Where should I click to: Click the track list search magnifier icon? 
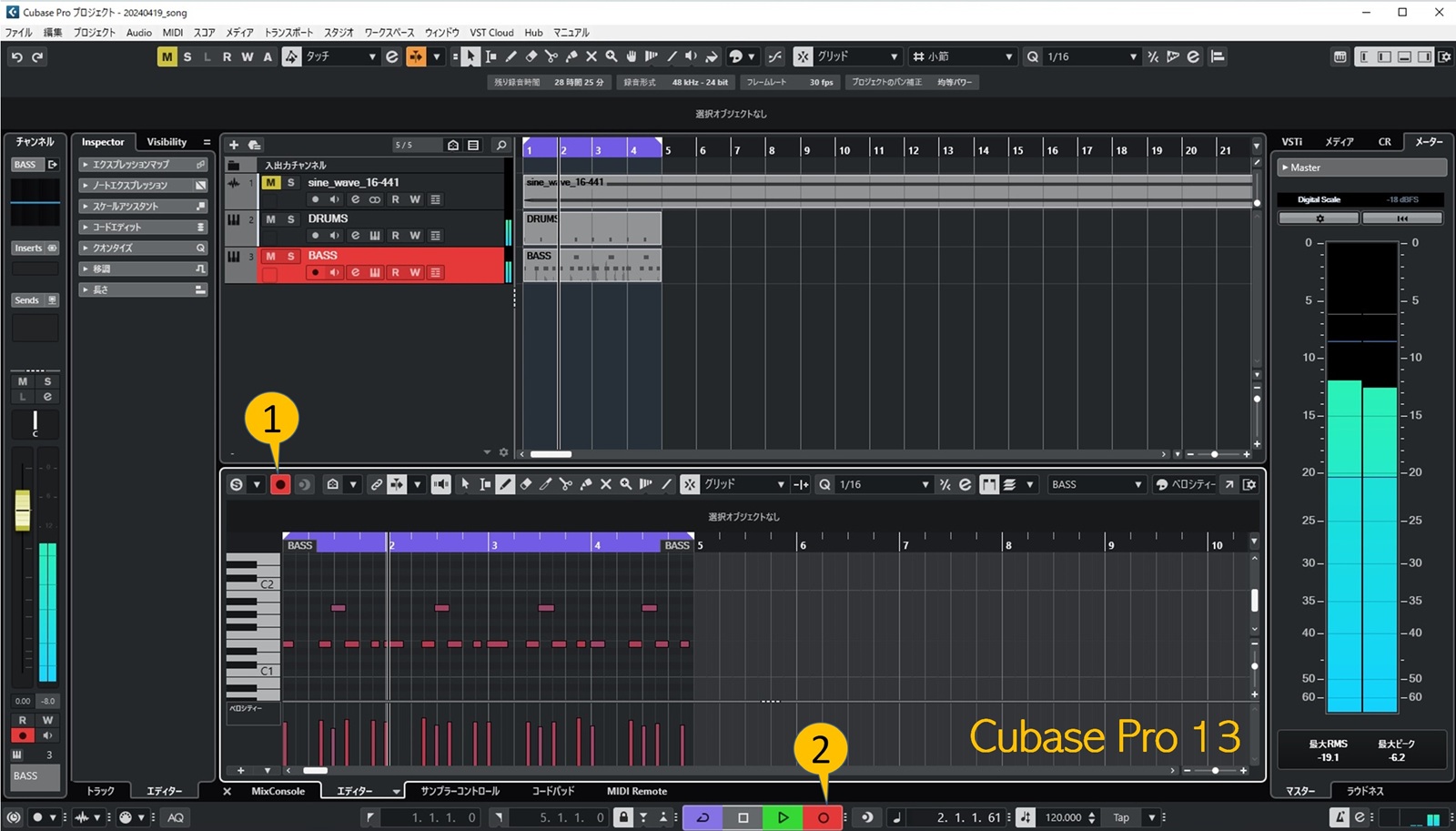(x=500, y=145)
